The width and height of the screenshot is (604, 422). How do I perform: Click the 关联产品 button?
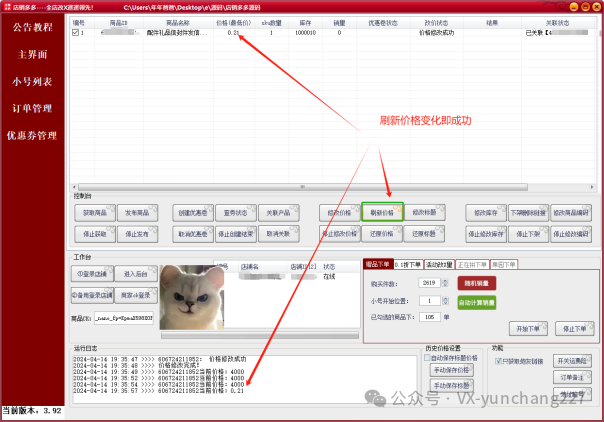tap(279, 213)
